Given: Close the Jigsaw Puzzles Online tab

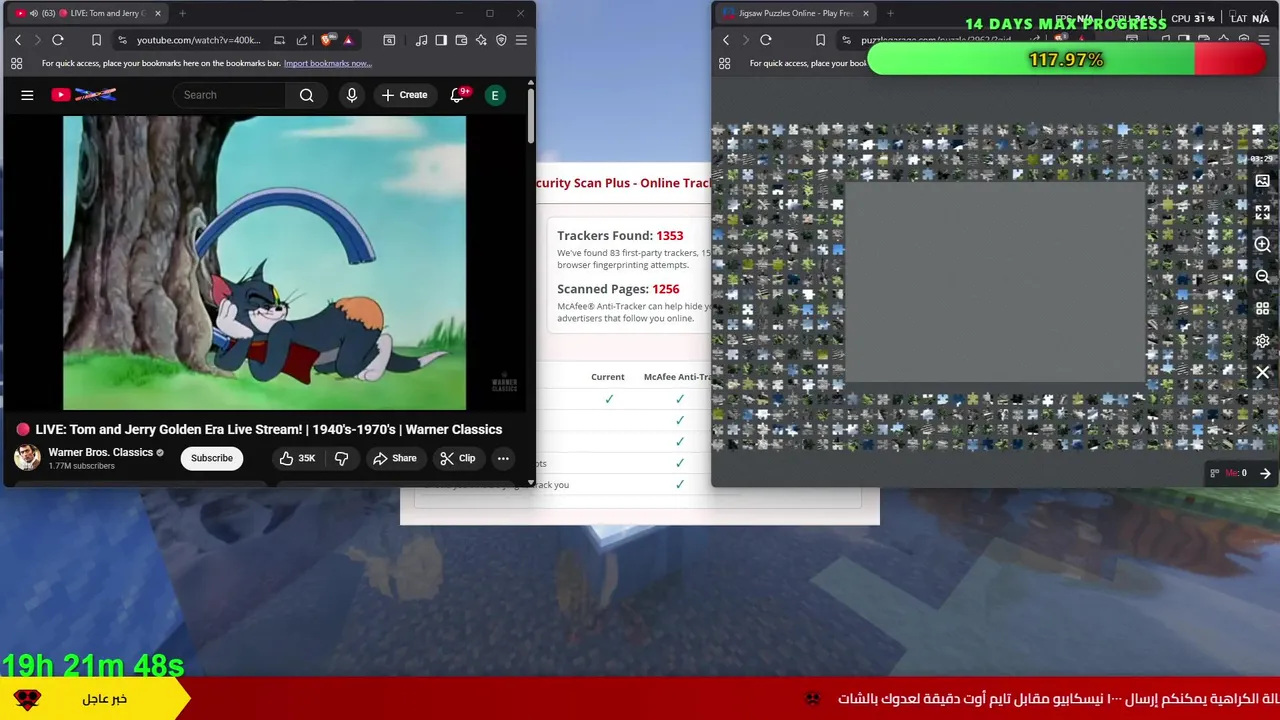Looking at the screenshot, I should [865, 13].
